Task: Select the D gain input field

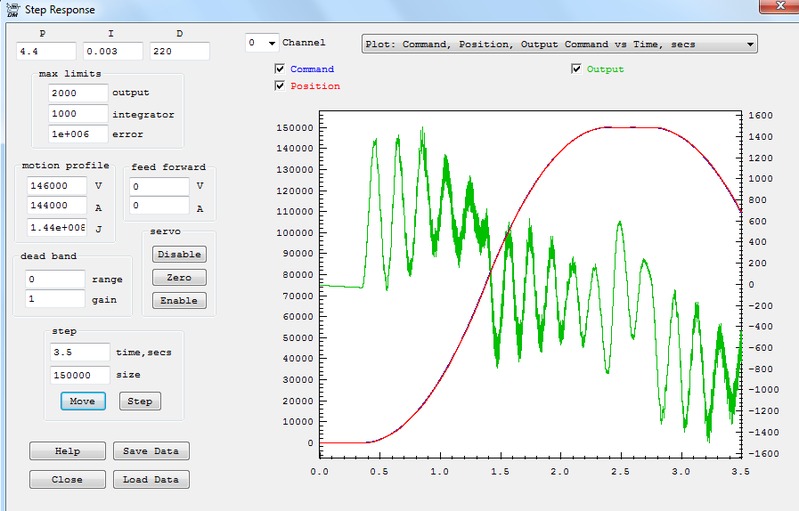Action: coord(180,51)
